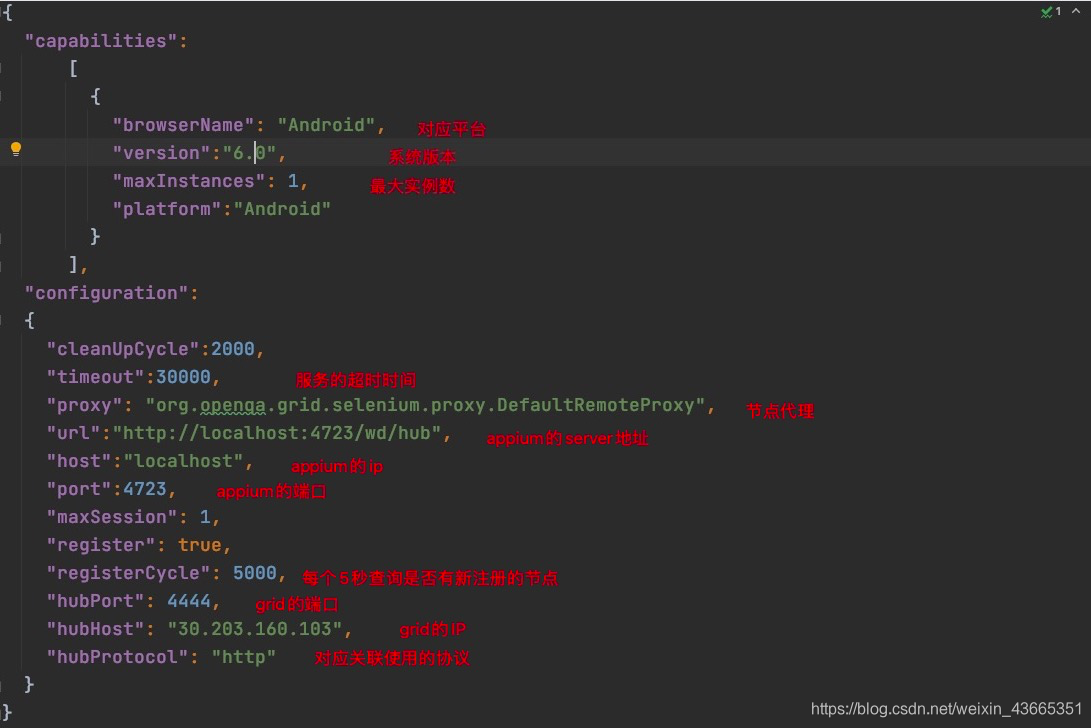This screenshot has width=1091, height=728.
Task: Select the "Android" value of platform
Action: (282, 209)
